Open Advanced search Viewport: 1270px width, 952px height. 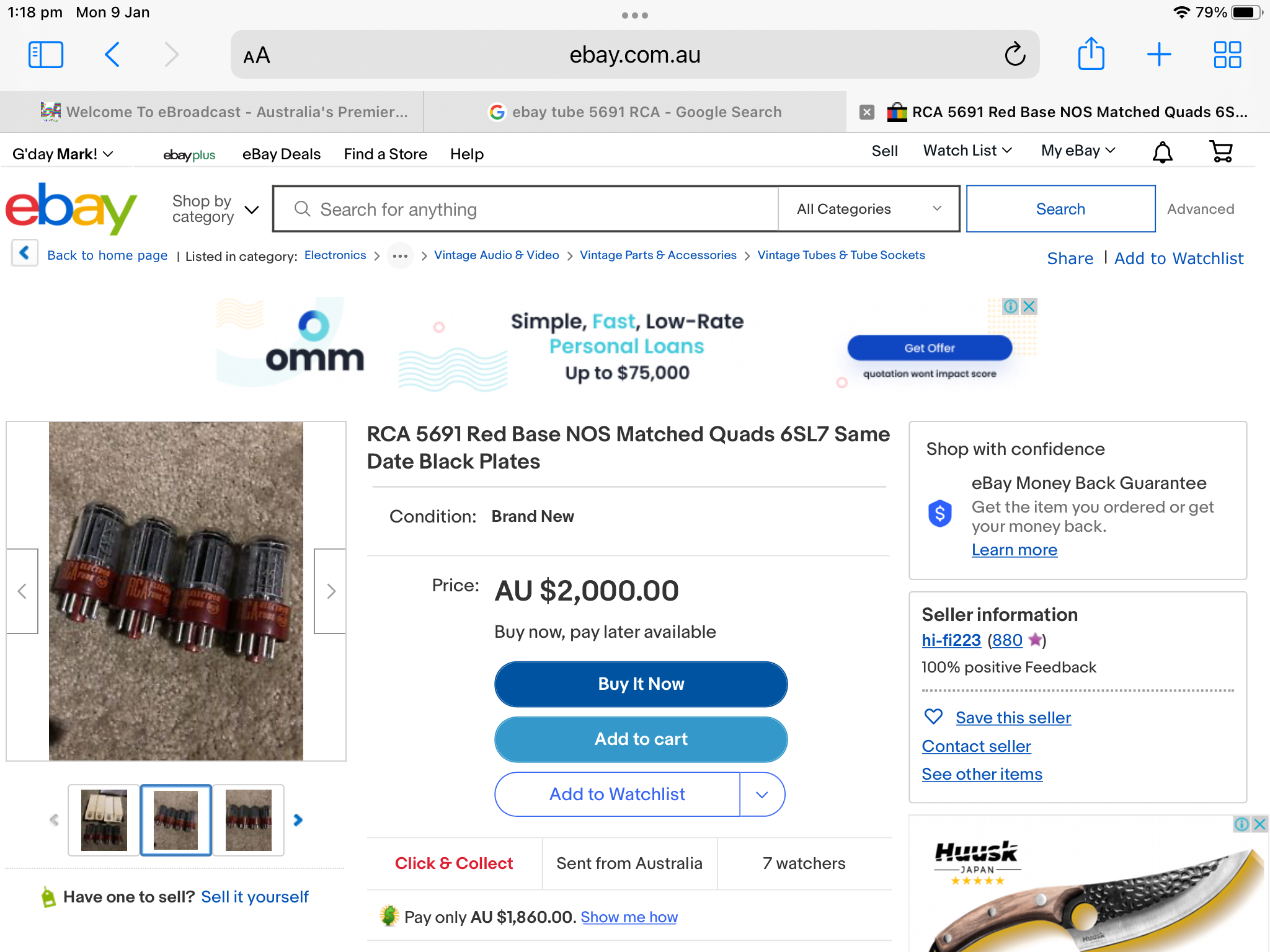pyautogui.click(x=1201, y=209)
